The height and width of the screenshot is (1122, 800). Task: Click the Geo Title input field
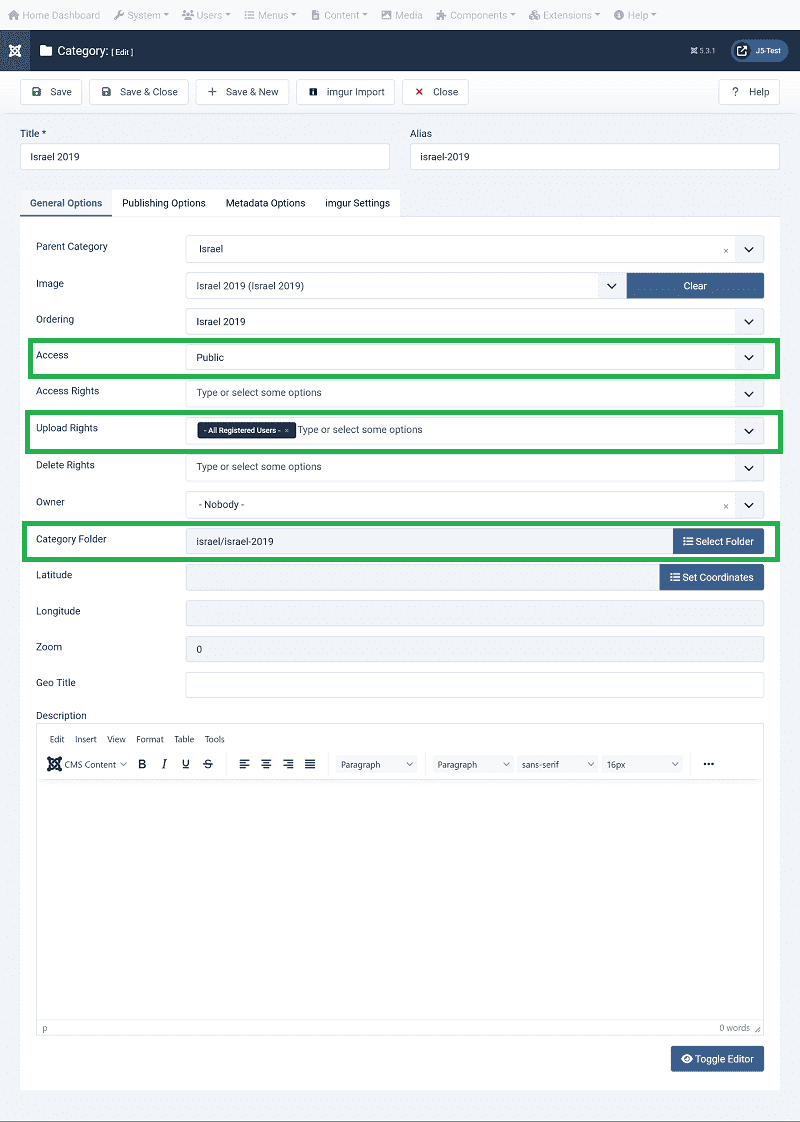coord(474,684)
